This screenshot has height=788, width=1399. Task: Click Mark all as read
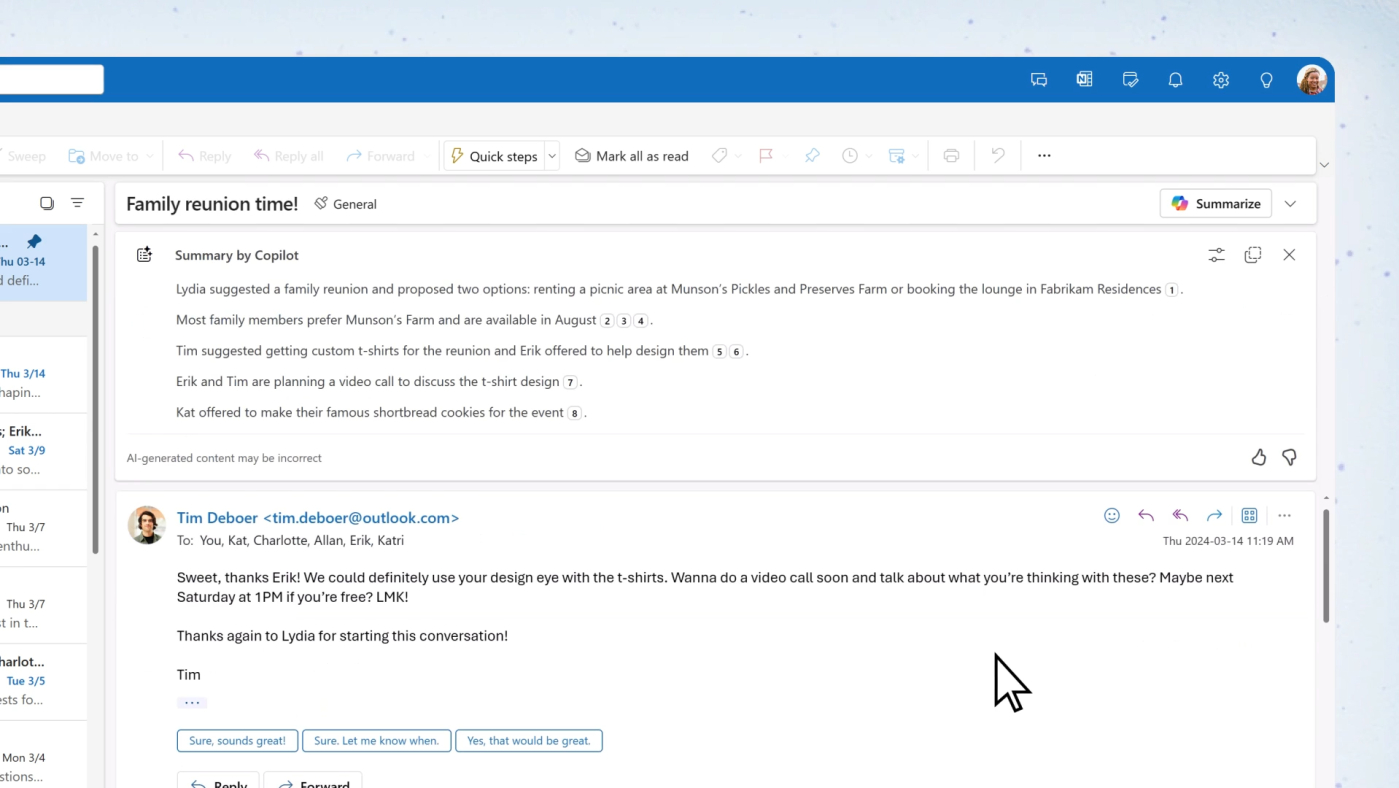(x=632, y=156)
